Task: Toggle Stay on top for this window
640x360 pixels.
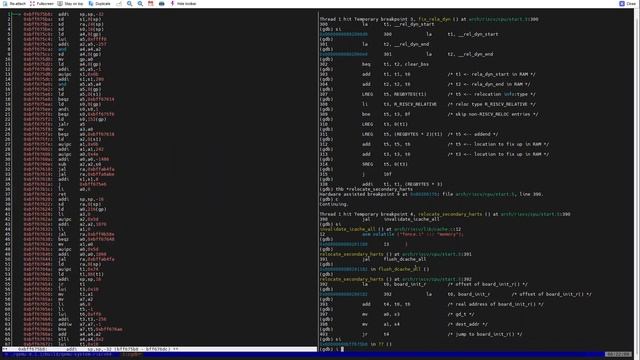Action: tap(70, 3)
